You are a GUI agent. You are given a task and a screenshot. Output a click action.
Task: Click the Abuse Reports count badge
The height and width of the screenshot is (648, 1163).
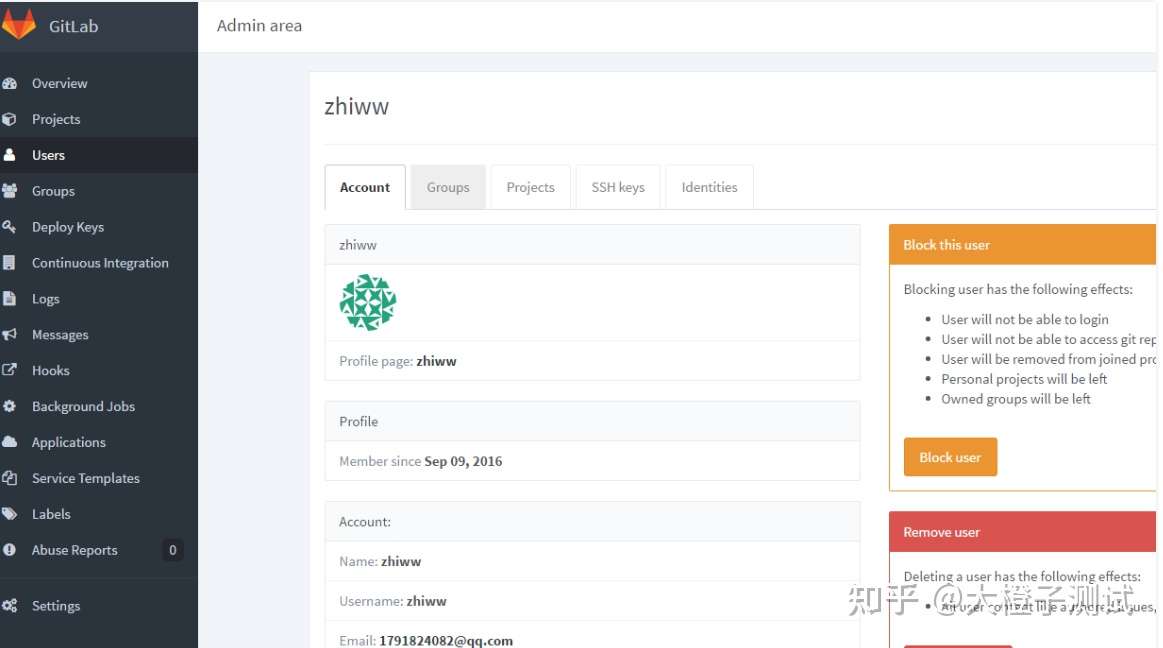click(x=173, y=550)
